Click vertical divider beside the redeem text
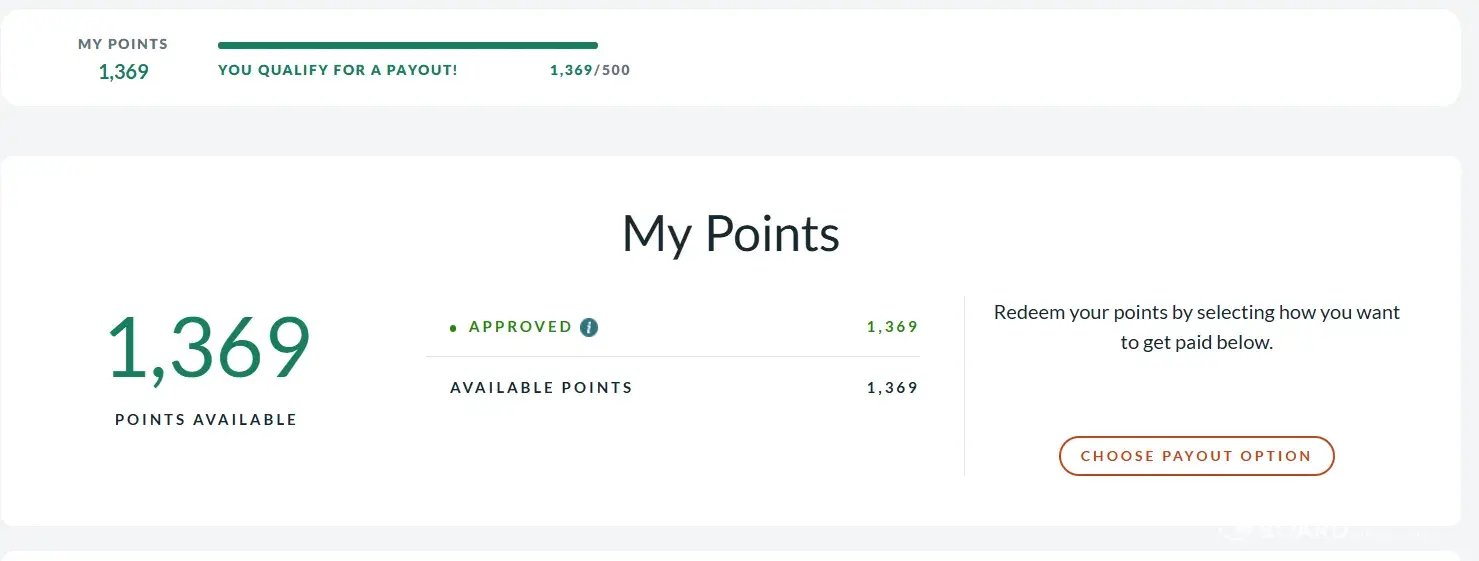 (x=964, y=386)
